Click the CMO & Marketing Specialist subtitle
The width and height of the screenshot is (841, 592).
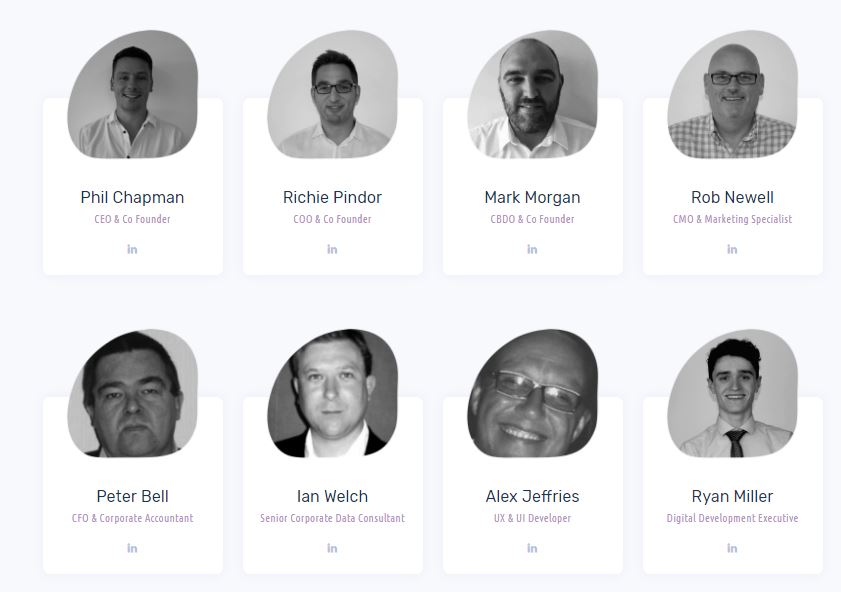(733, 219)
